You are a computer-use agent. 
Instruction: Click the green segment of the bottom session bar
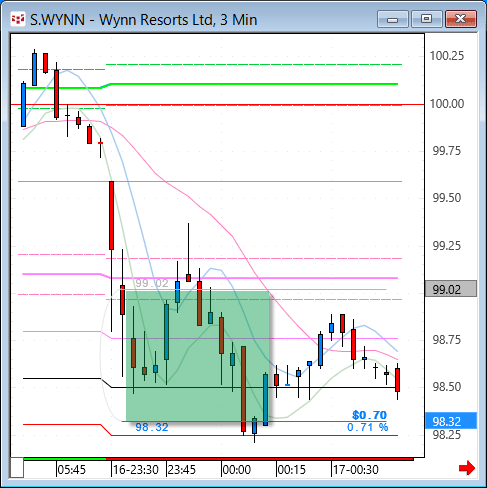pyautogui.click(x=65, y=459)
